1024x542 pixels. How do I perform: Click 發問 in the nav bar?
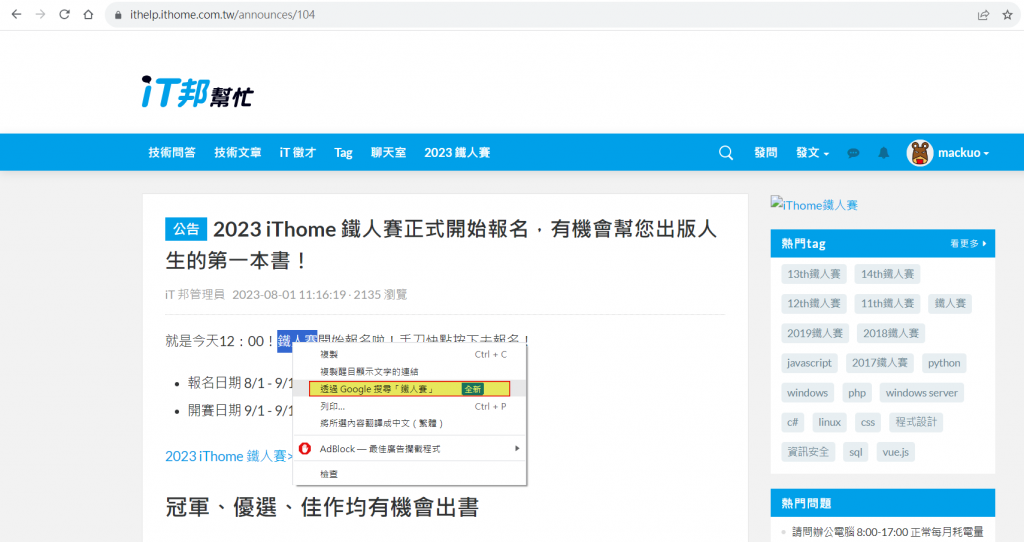765,153
